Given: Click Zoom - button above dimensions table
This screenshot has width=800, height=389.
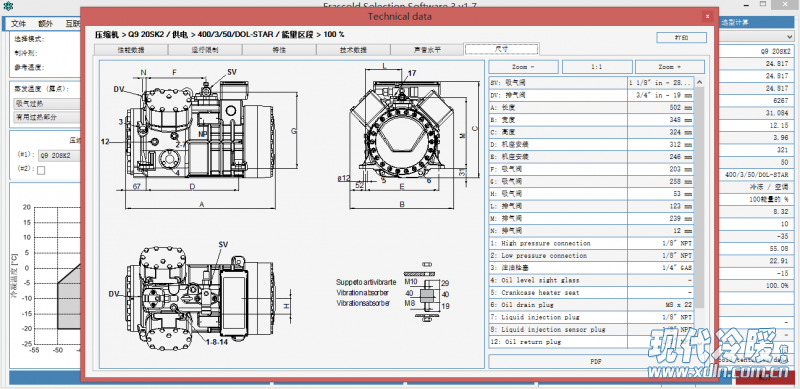Looking at the screenshot, I should [523, 67].
